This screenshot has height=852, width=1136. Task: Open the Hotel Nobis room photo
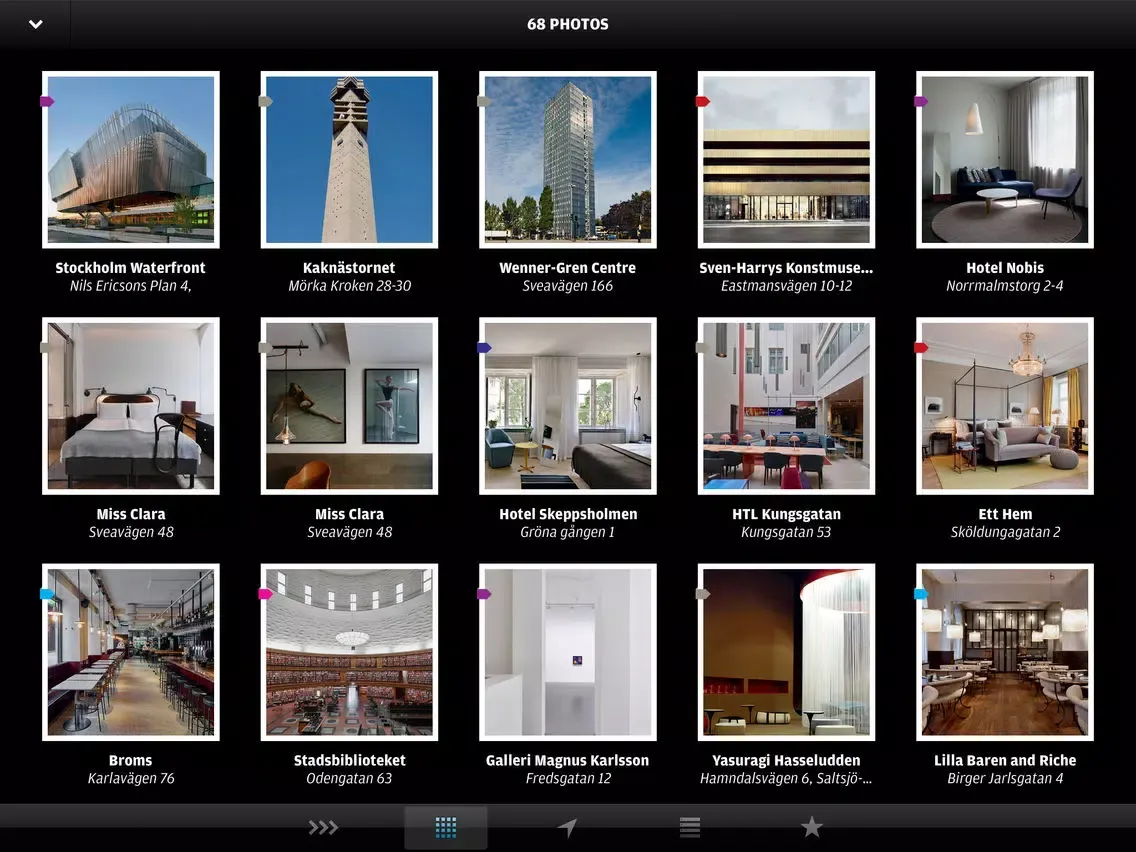(x=1005, y=159)
